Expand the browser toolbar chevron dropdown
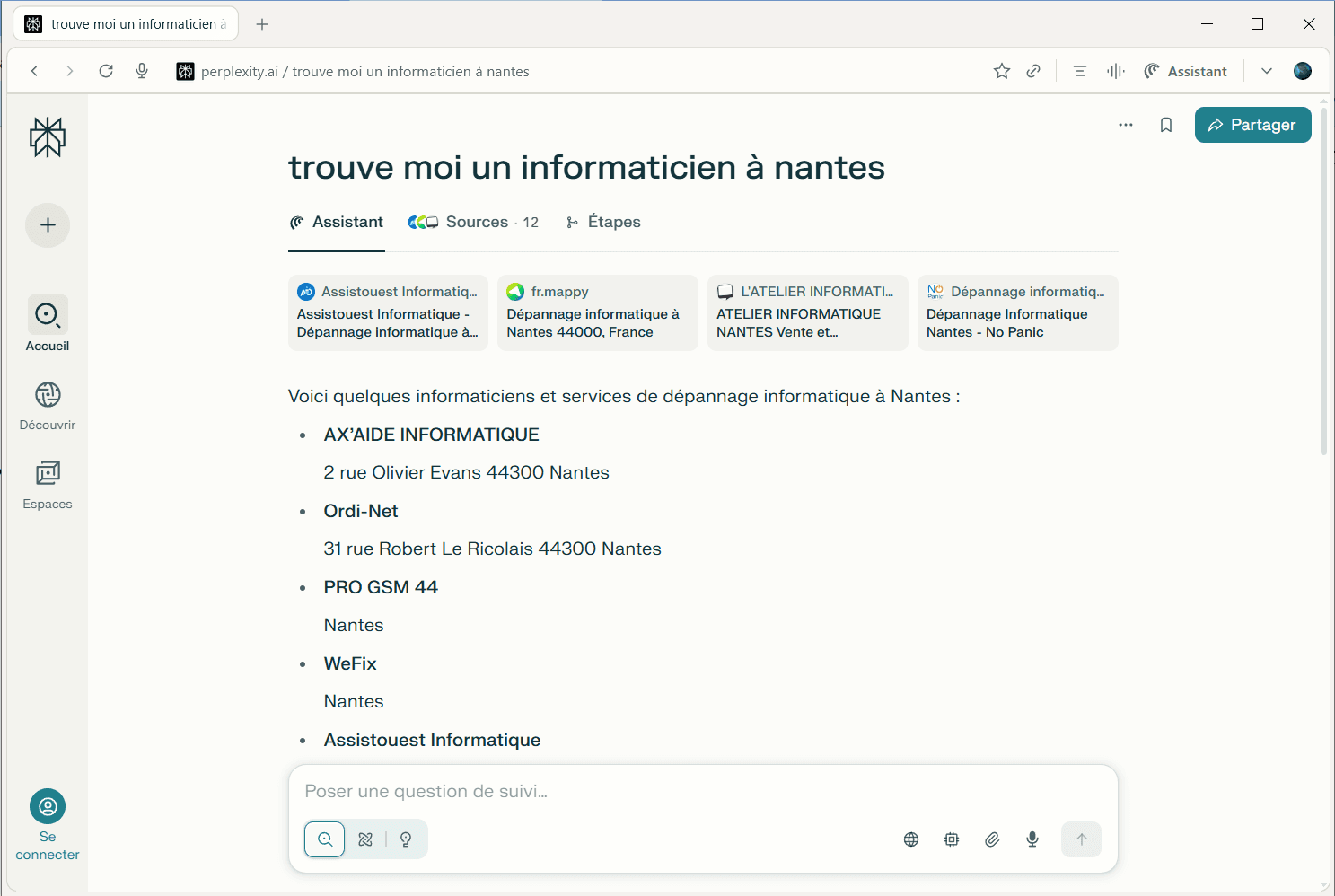The image size is (1335, 896). click(1267, 71)
